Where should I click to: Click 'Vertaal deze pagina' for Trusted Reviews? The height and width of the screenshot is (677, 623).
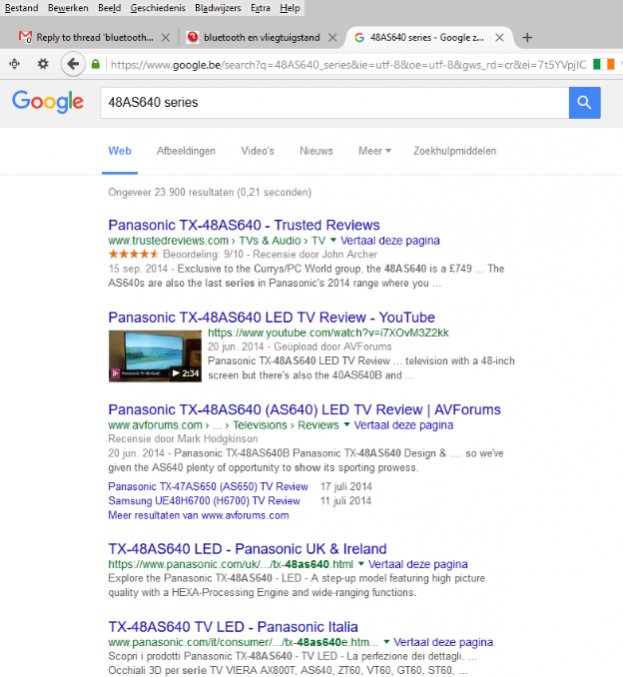coord(390,240)
